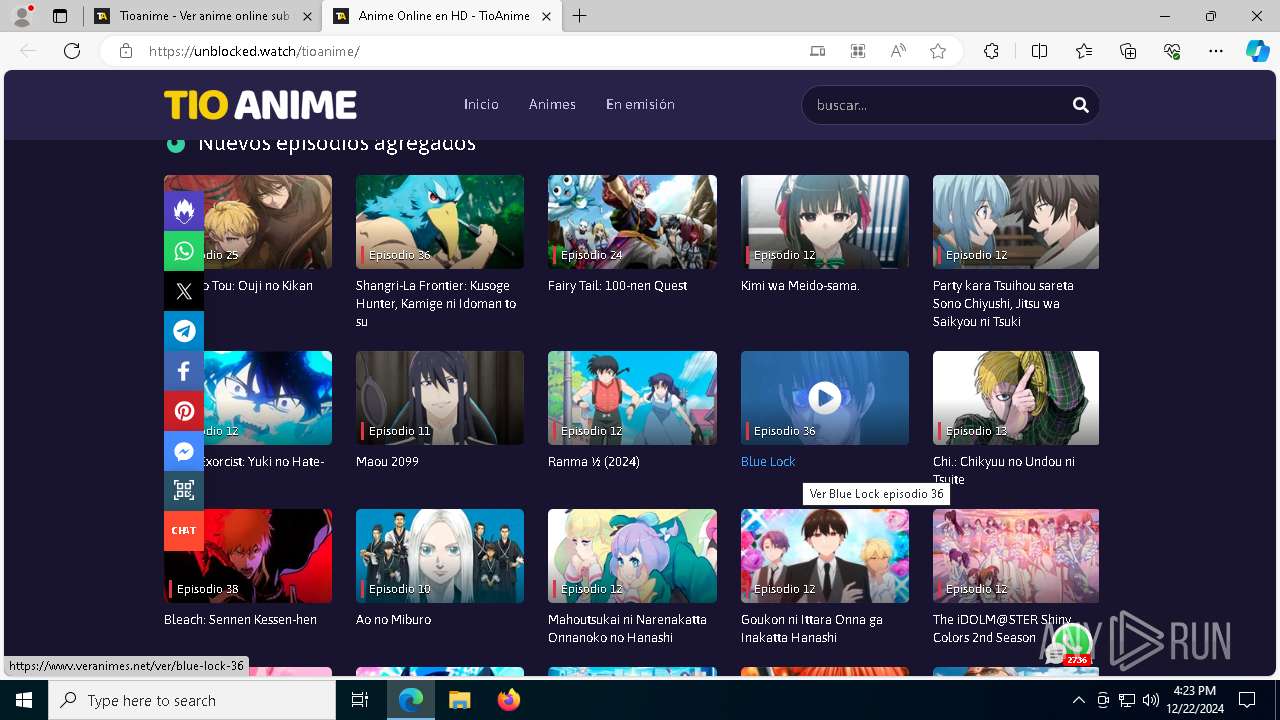The image size is (1280, 720).
Task: Open the Blue Lock title link
Action: click(768, 461)
